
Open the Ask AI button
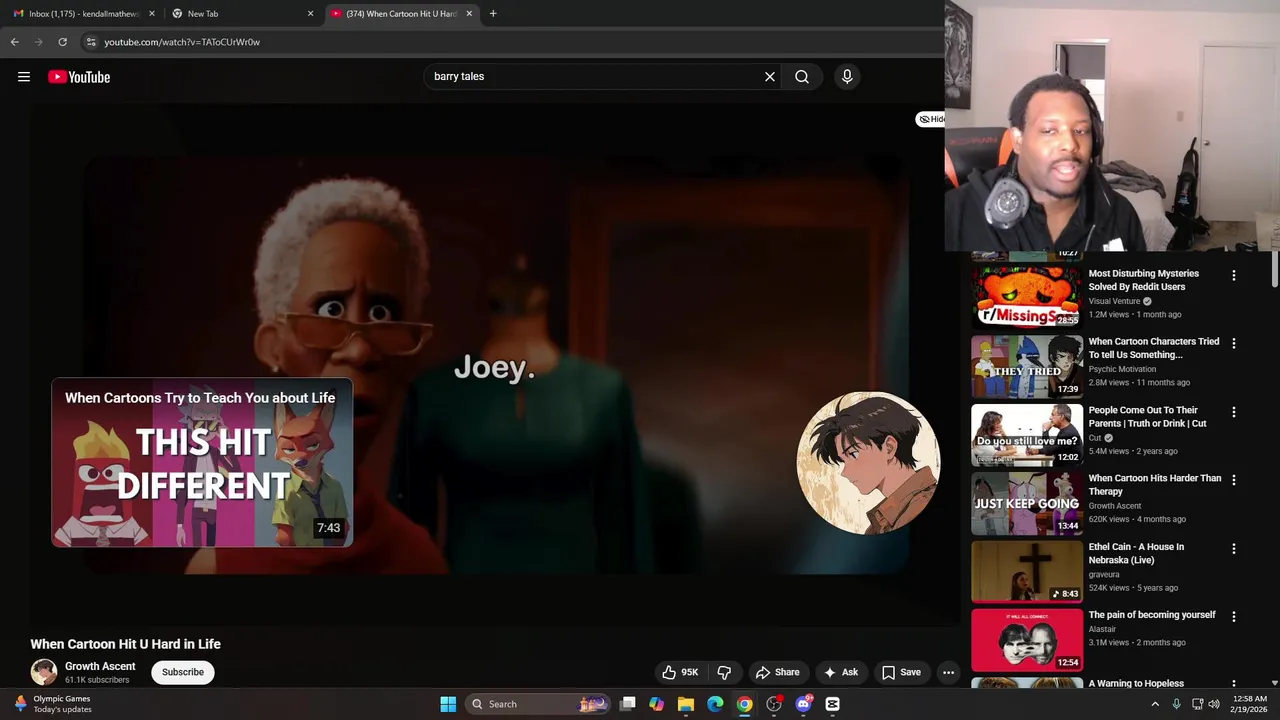(840, 672)
